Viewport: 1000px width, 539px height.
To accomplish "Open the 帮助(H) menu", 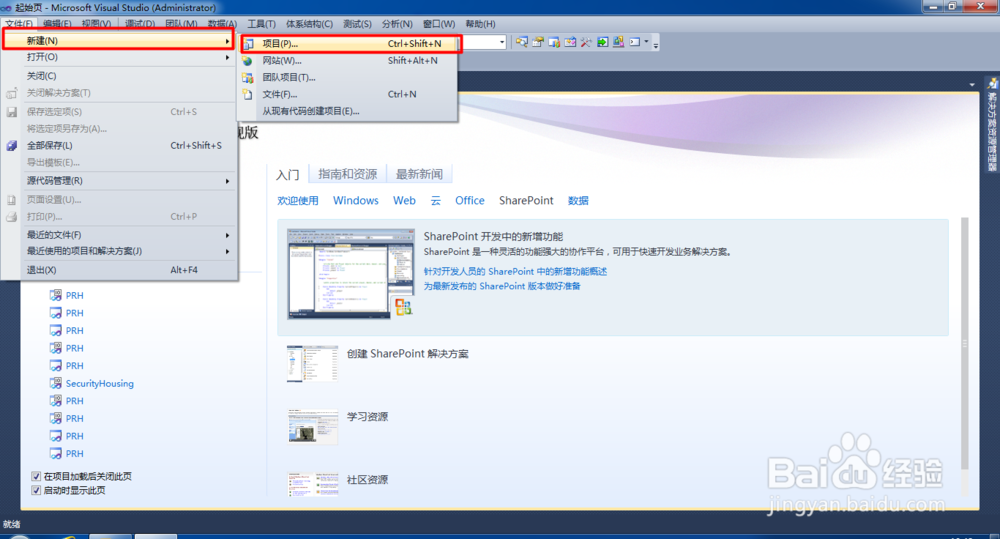I will point(480,24).
